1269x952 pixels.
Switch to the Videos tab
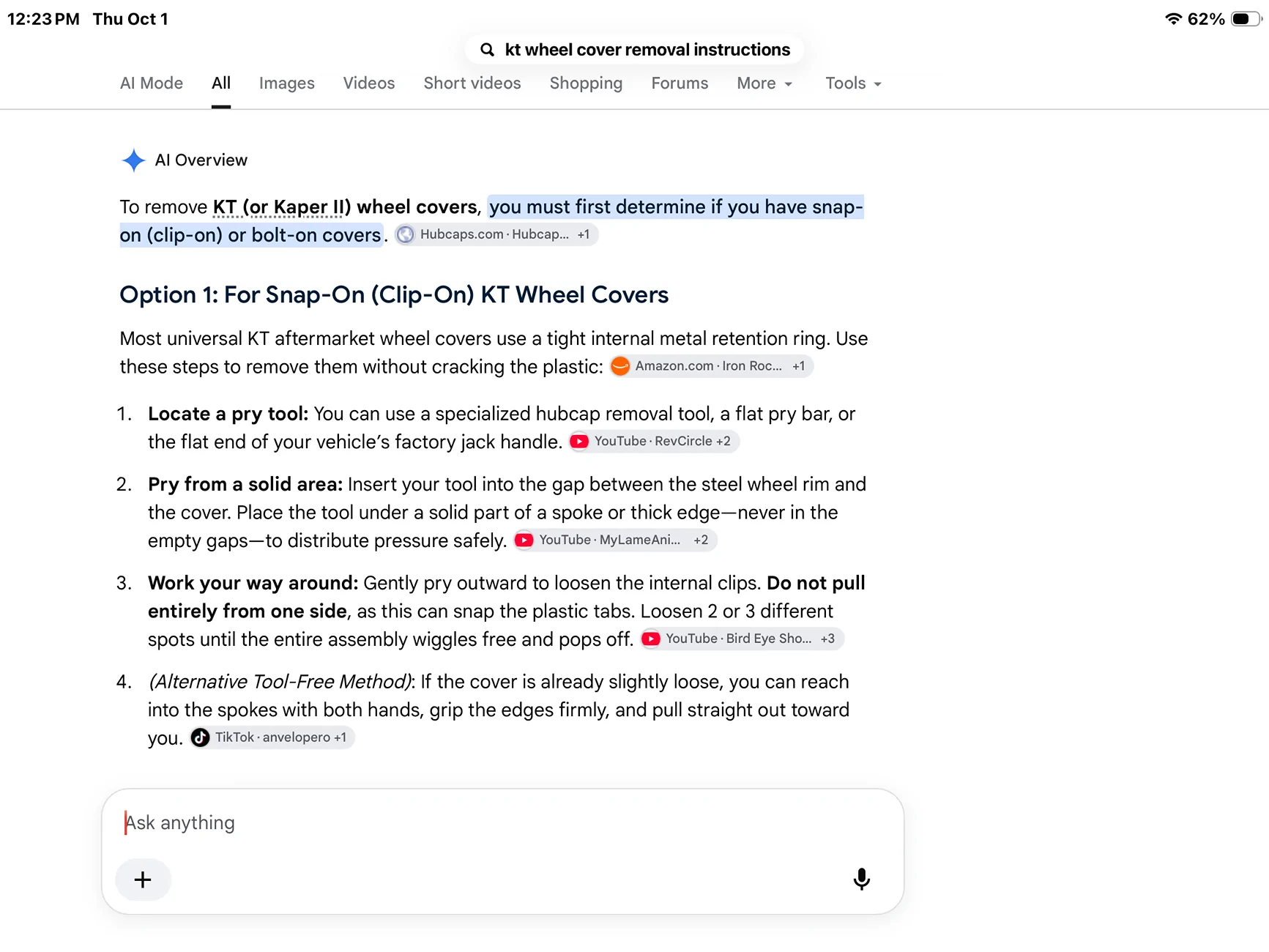(x=369, y=83)
